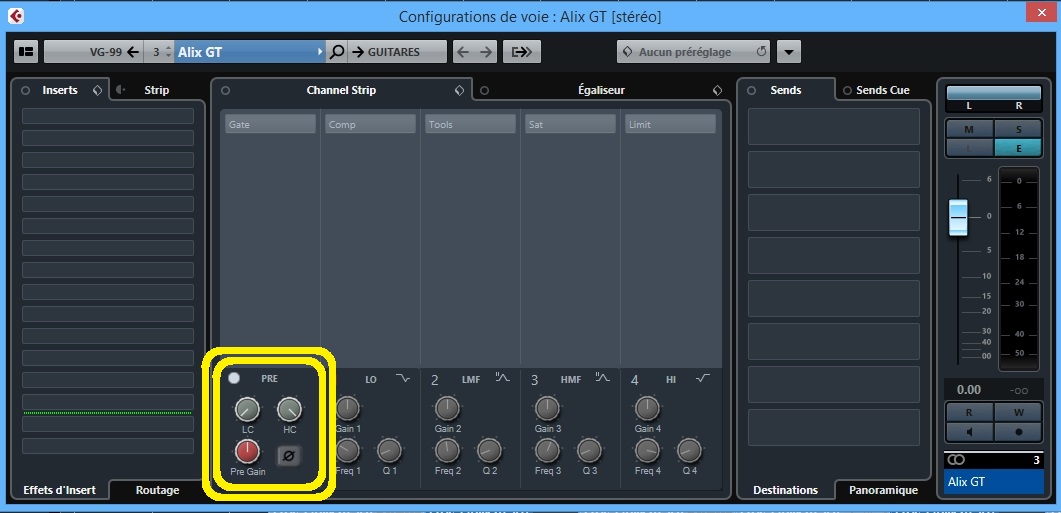Viewport: 1061px width, 513px height.
Task: Open the Limit module slot
Action: [670, 124]
